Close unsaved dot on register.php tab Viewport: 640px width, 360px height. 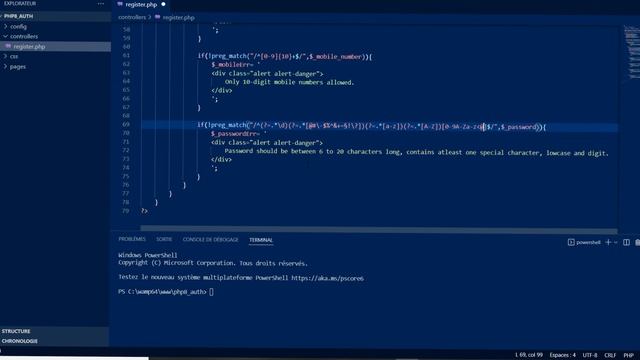point(163,4)
